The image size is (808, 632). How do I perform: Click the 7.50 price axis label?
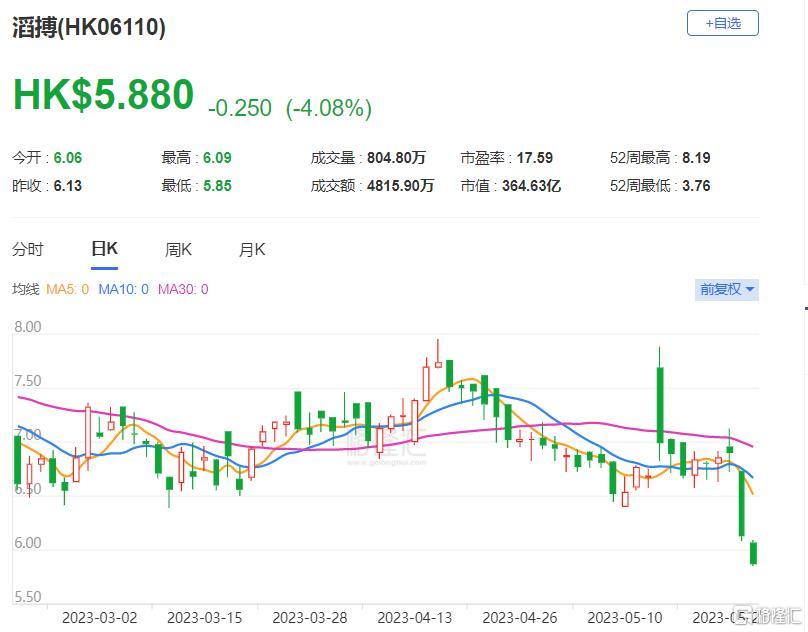28,381
